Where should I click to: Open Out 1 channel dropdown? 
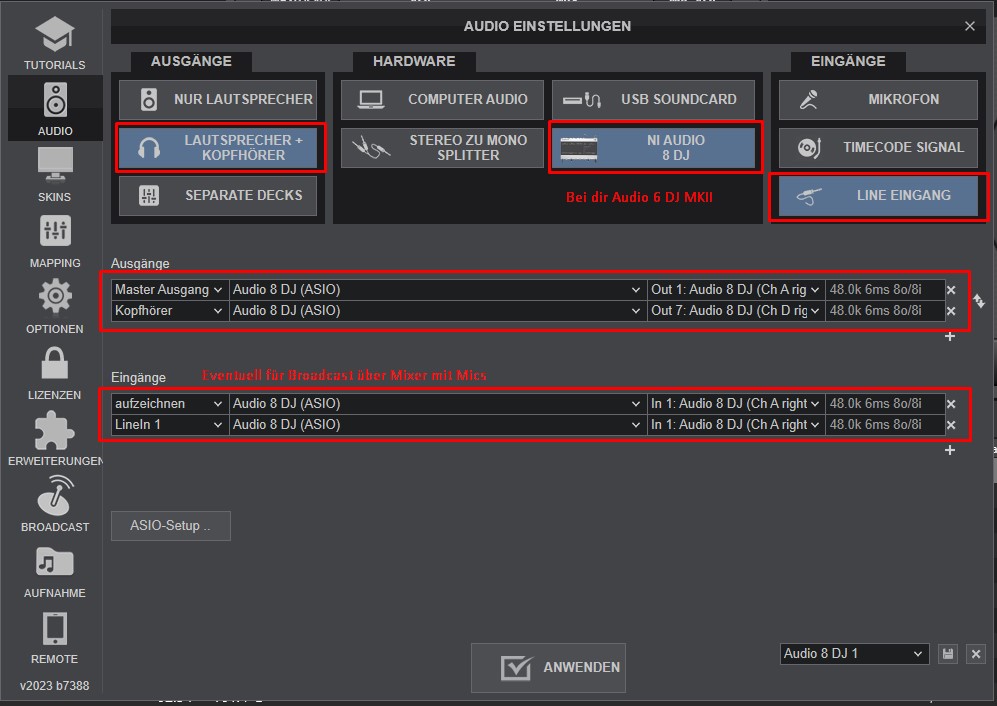coord(735,289)
